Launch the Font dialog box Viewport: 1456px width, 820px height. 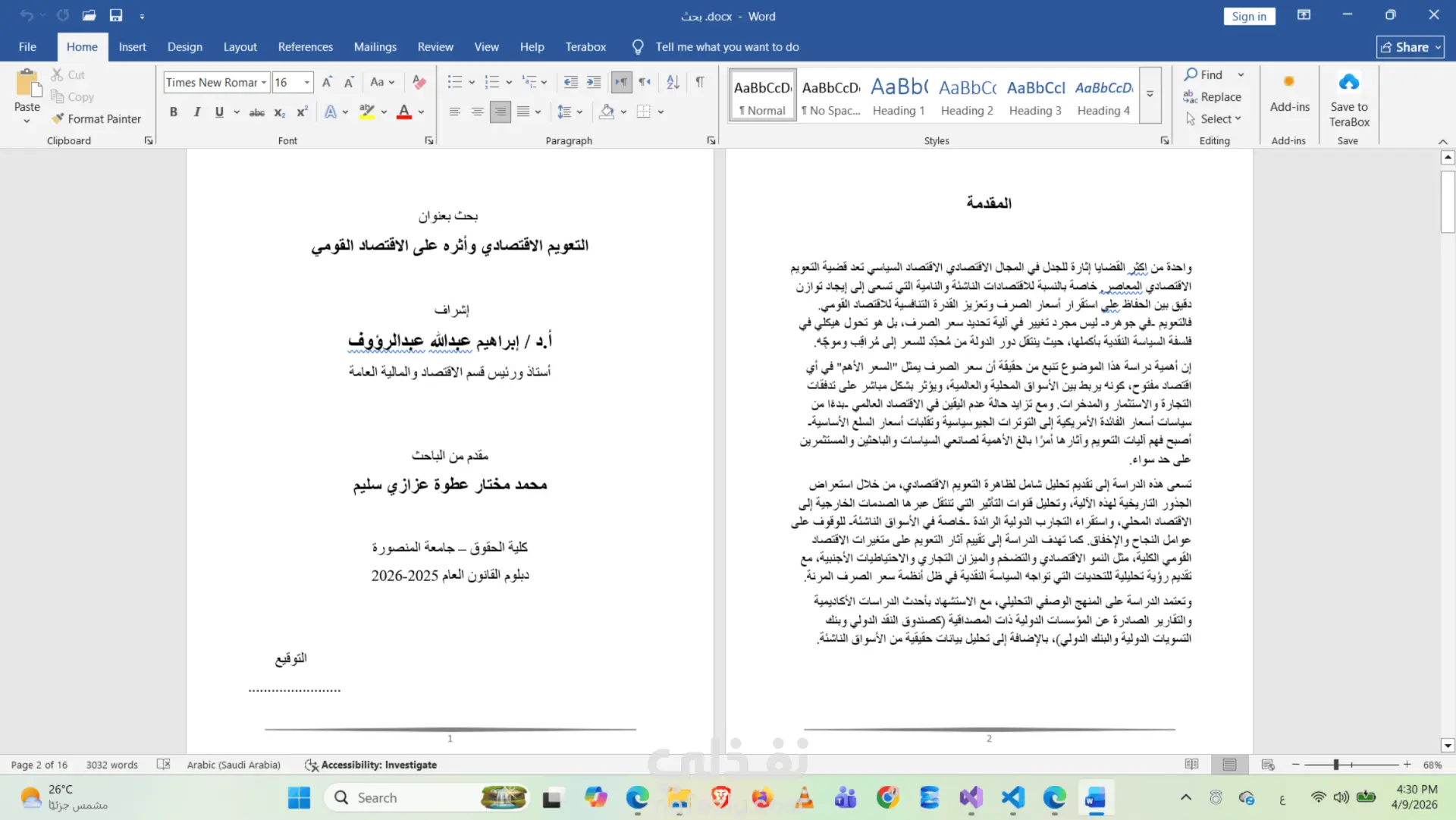pyautogui.click(x=429, y=140)
